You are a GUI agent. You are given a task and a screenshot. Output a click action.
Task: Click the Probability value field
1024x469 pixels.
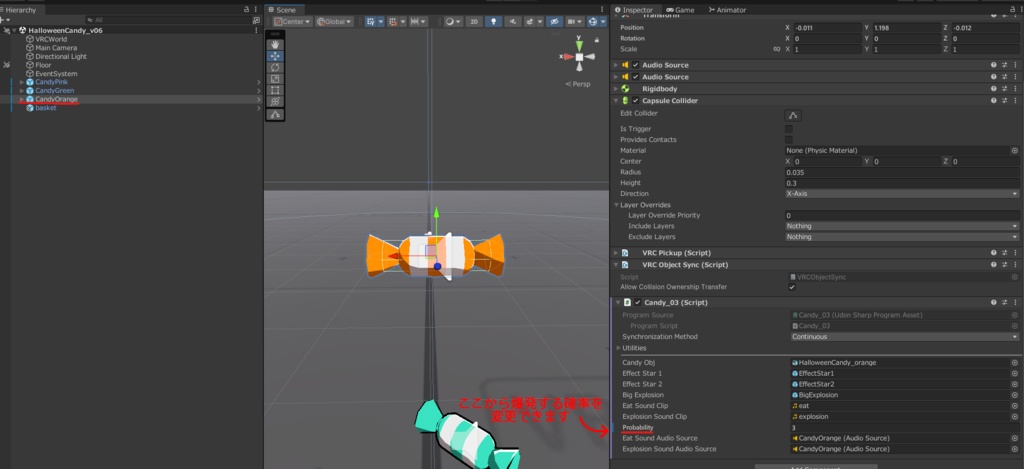[904, 427]
